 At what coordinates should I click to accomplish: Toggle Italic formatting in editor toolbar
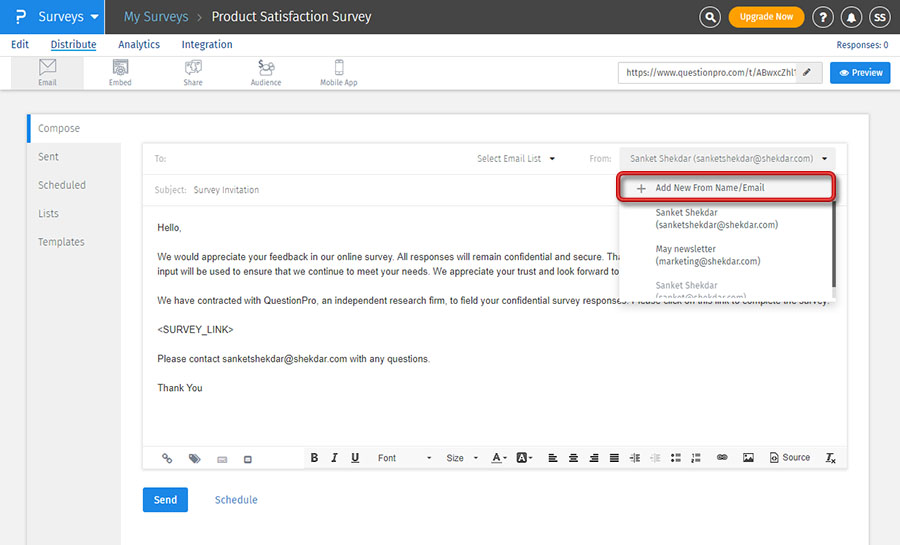click(x=334, y=458)
